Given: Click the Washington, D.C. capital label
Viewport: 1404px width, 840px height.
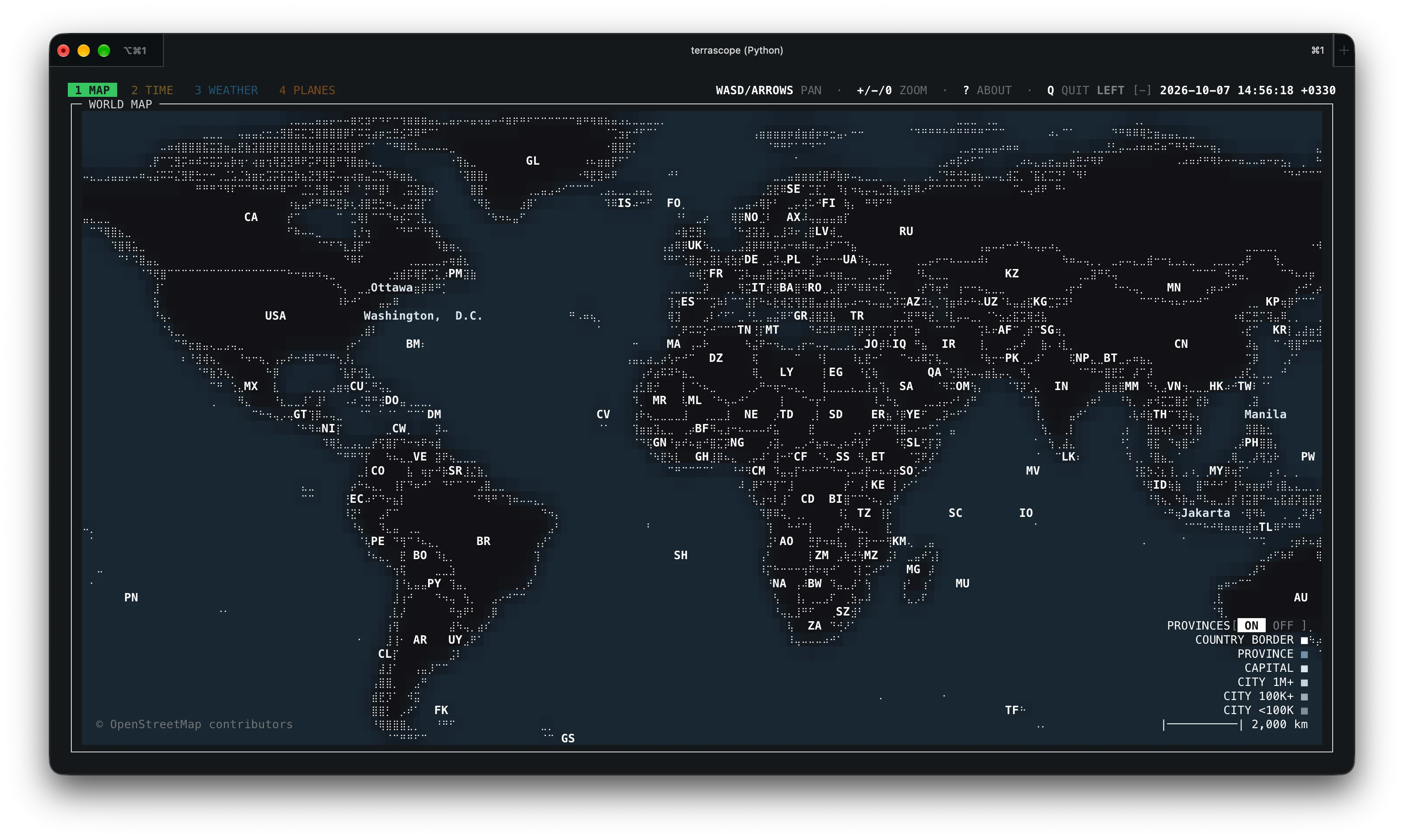Looking at the screenshot, I should point(423,316).
